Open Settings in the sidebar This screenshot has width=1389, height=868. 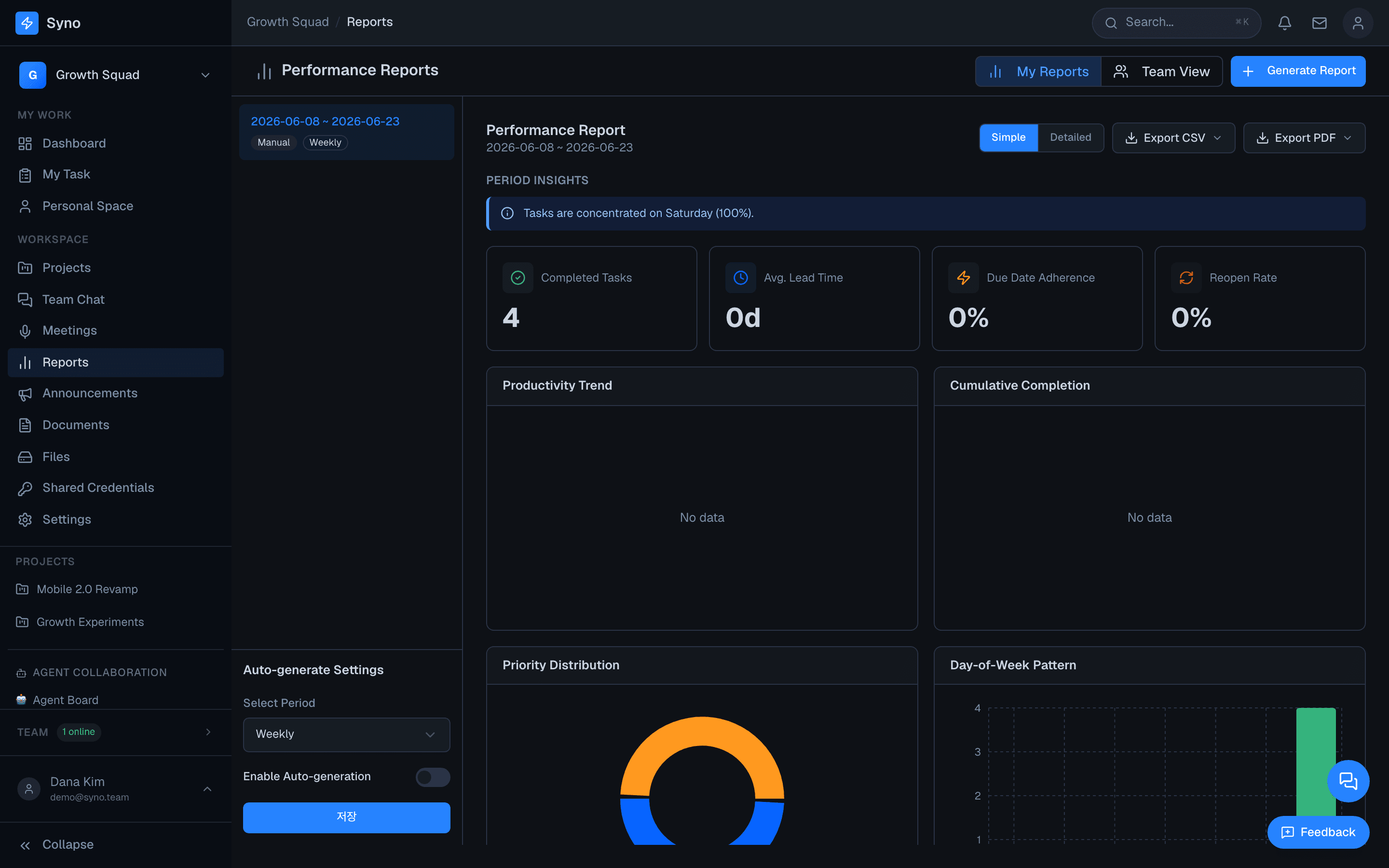[x=116, y=519]
